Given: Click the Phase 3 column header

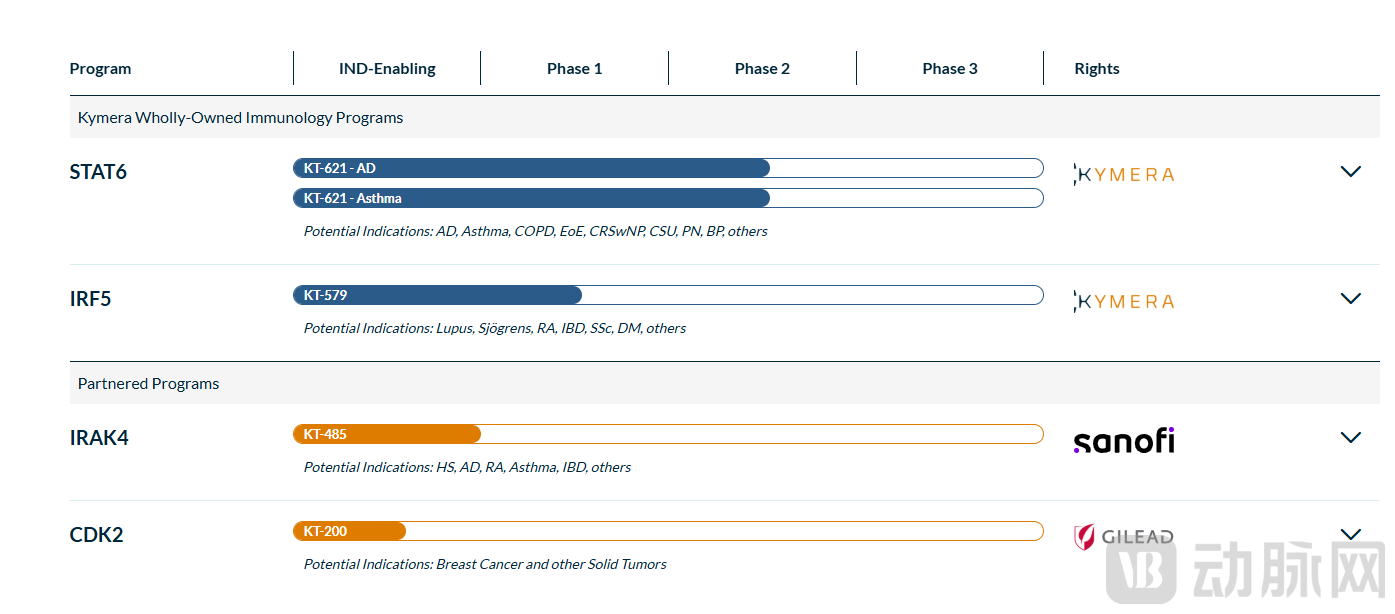Looking at the screenshot, I should (950, 69).
